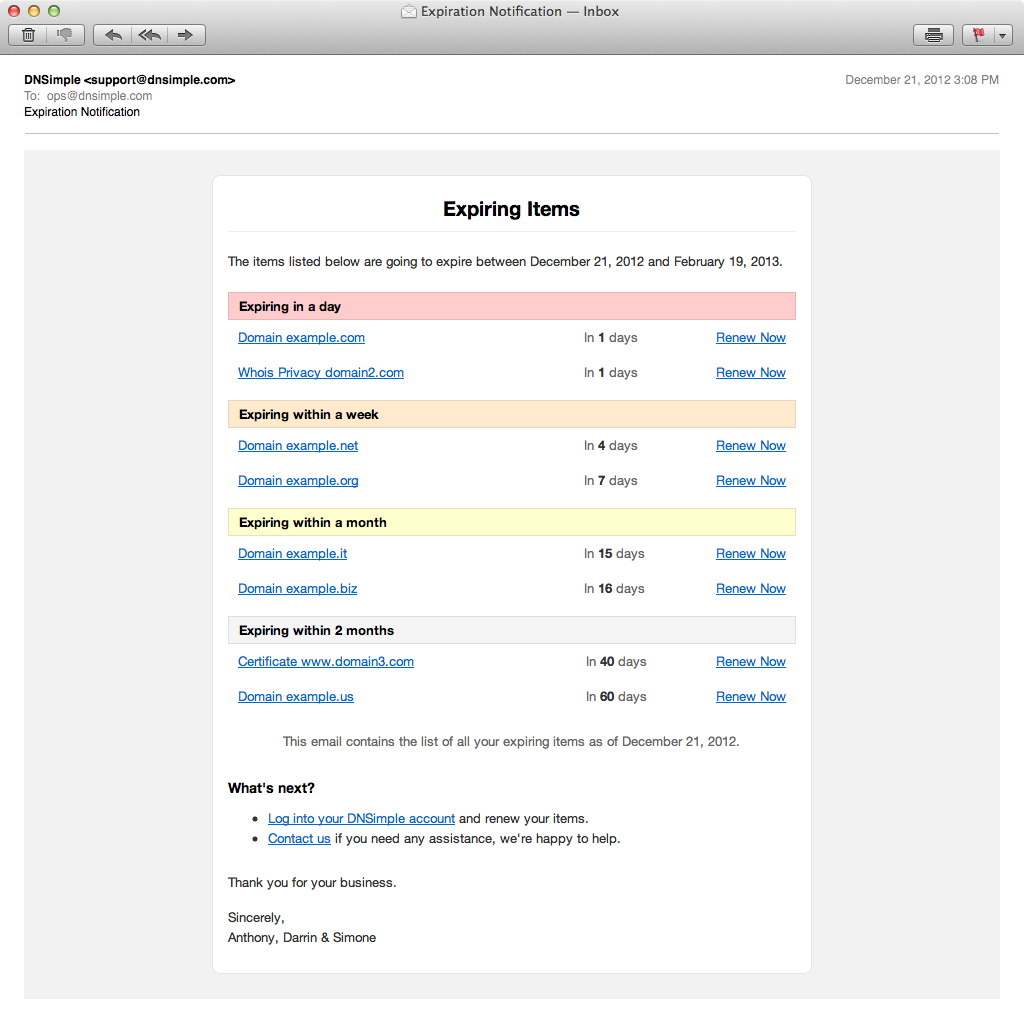Viewport: 1024px width, 1021px height.
Task: Open the Domain example.us link
Action: coord(295,696)
